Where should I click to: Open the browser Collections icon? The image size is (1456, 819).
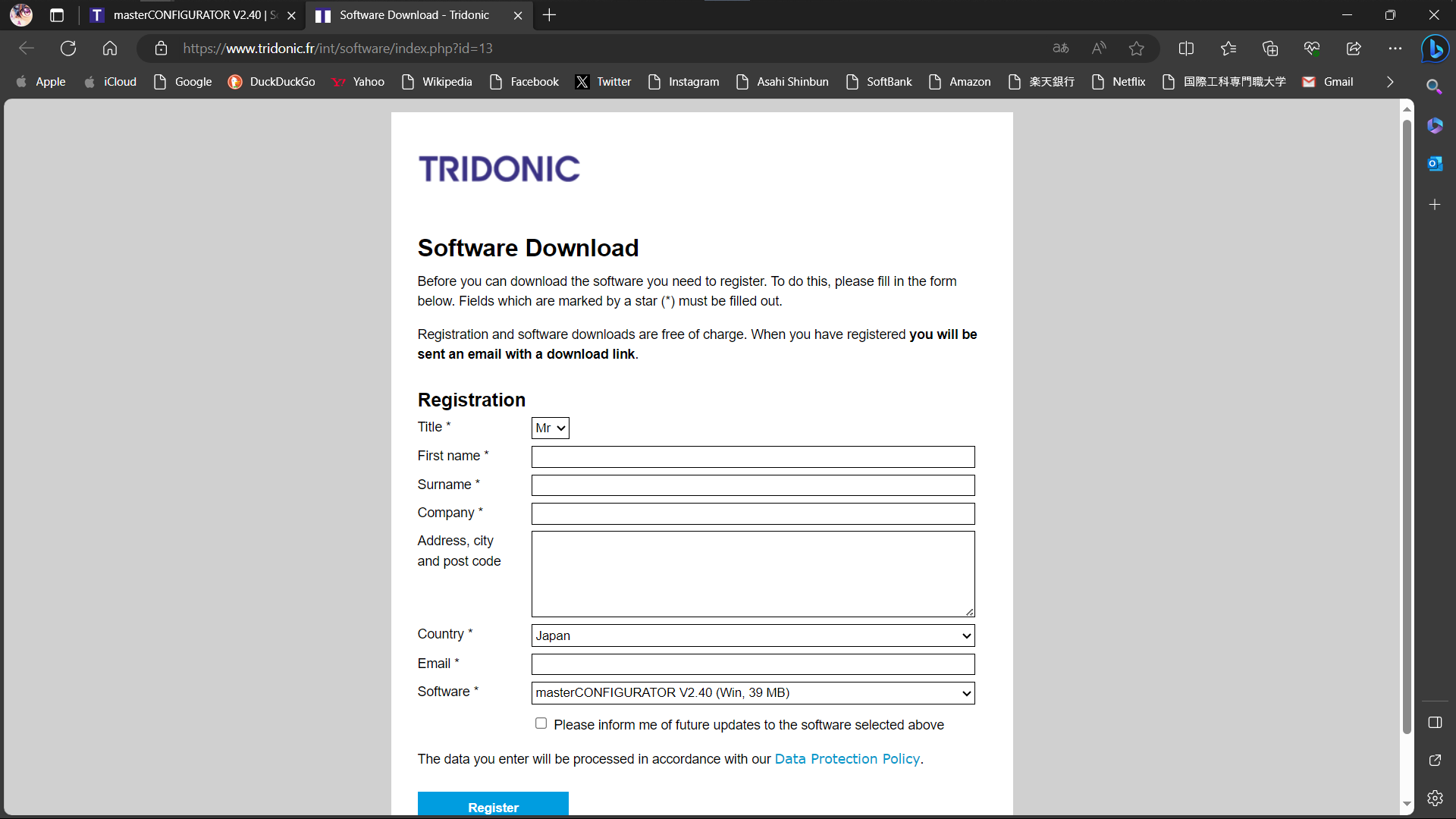1270,49
